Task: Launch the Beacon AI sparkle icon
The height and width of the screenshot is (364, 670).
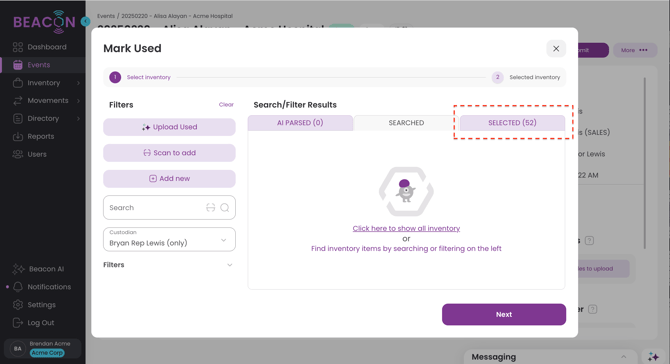Action: 18,269
